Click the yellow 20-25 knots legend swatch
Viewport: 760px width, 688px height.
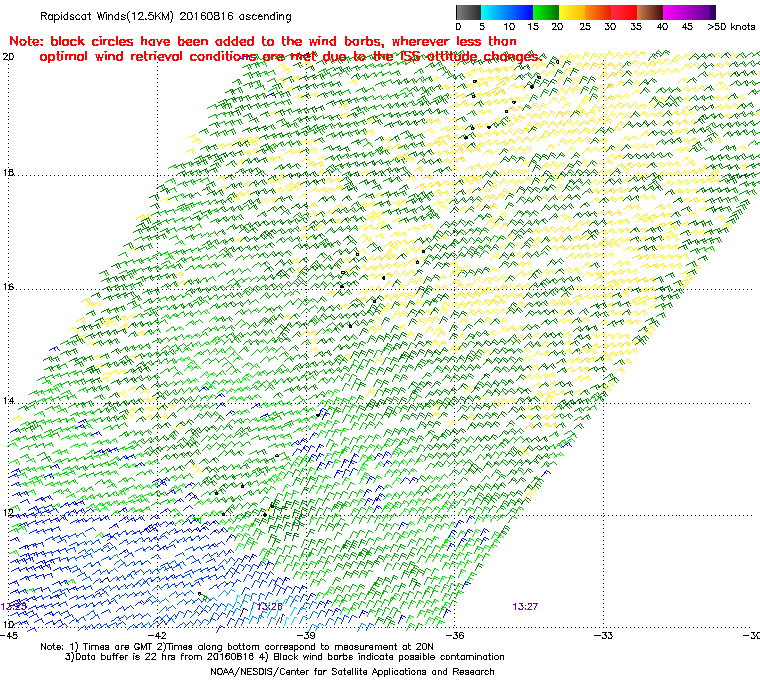point(572,12)
